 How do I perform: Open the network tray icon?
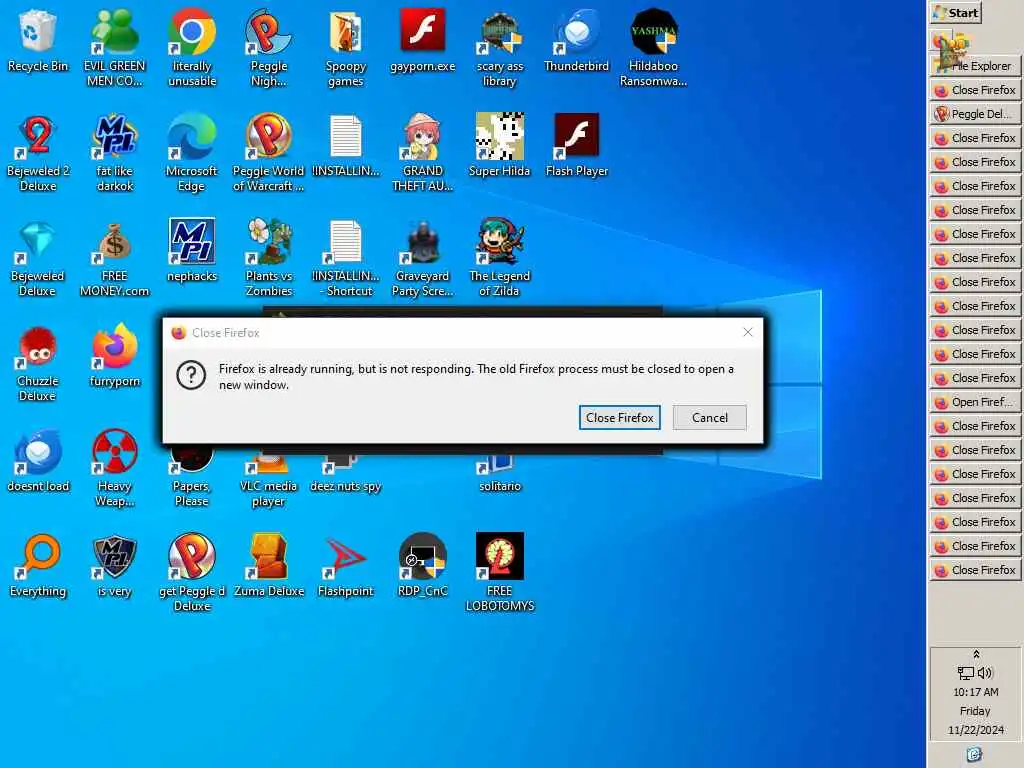966,673
